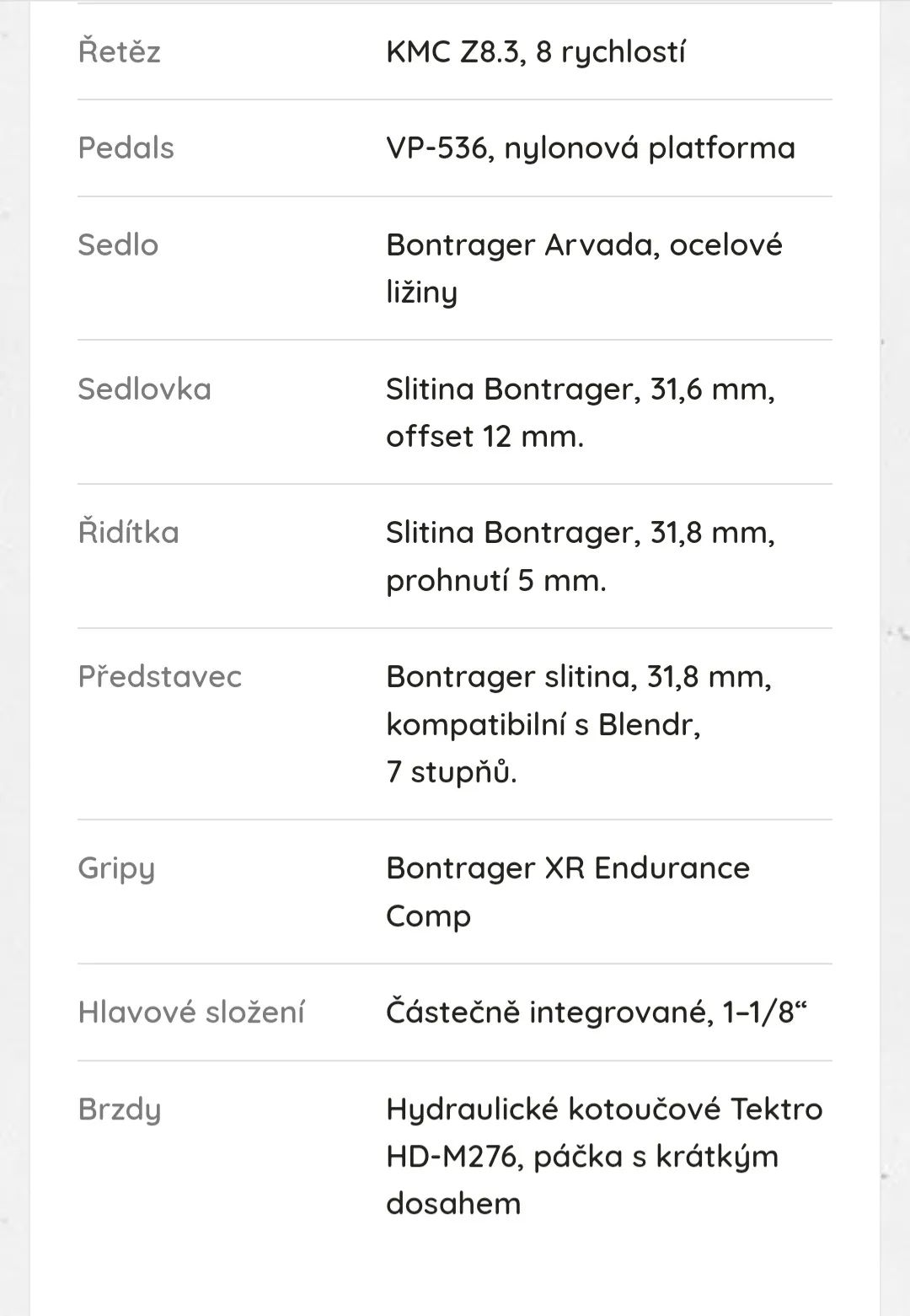Click the 7 stupňů text
This screenshot has width=910, height=1316.
point(452,772)
